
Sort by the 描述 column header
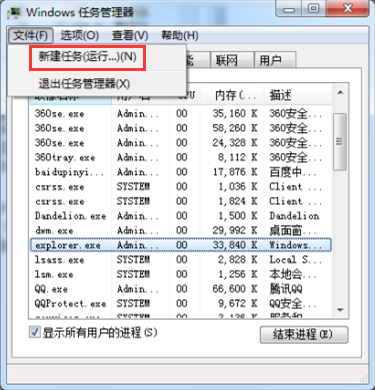tap(297, 95)
